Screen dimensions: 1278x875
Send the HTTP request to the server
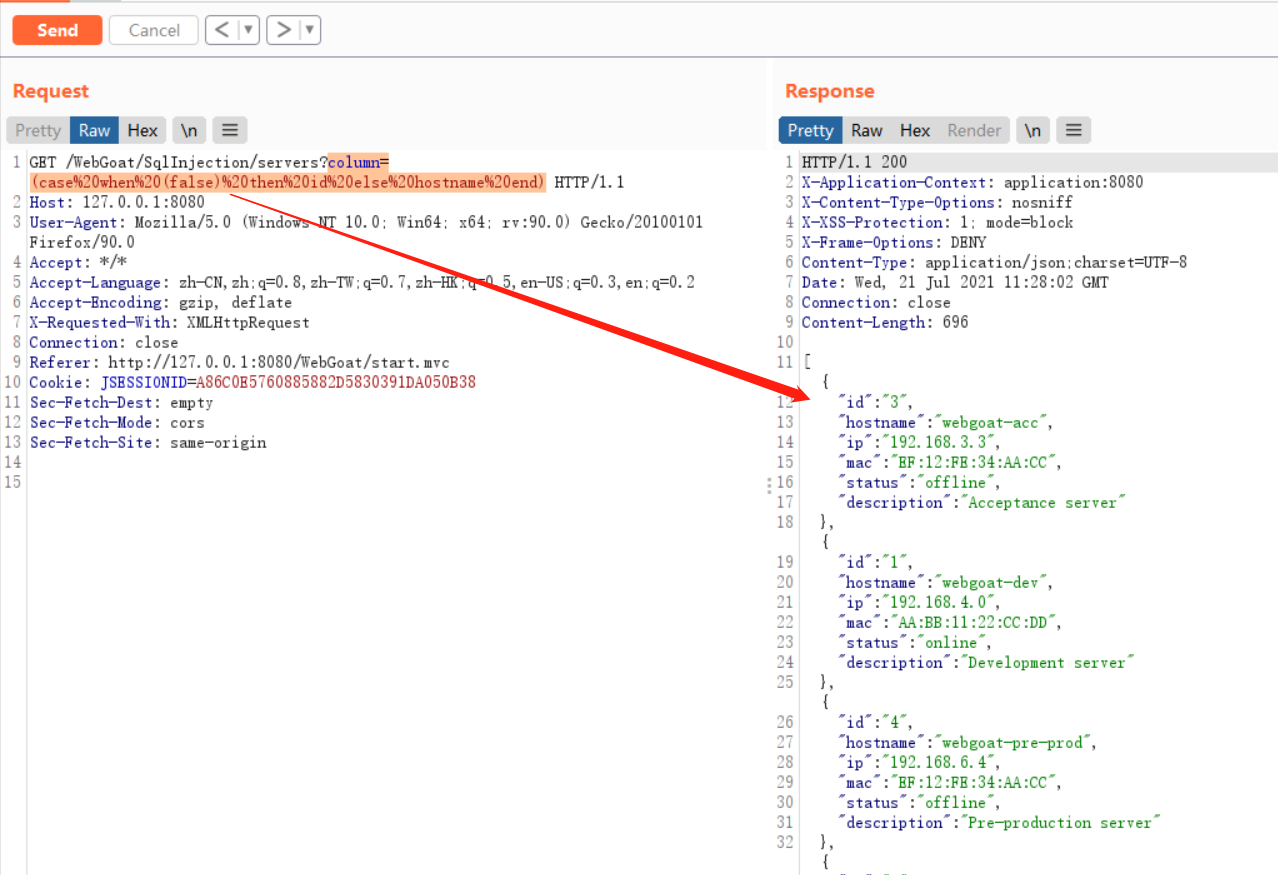coord(57,30)
